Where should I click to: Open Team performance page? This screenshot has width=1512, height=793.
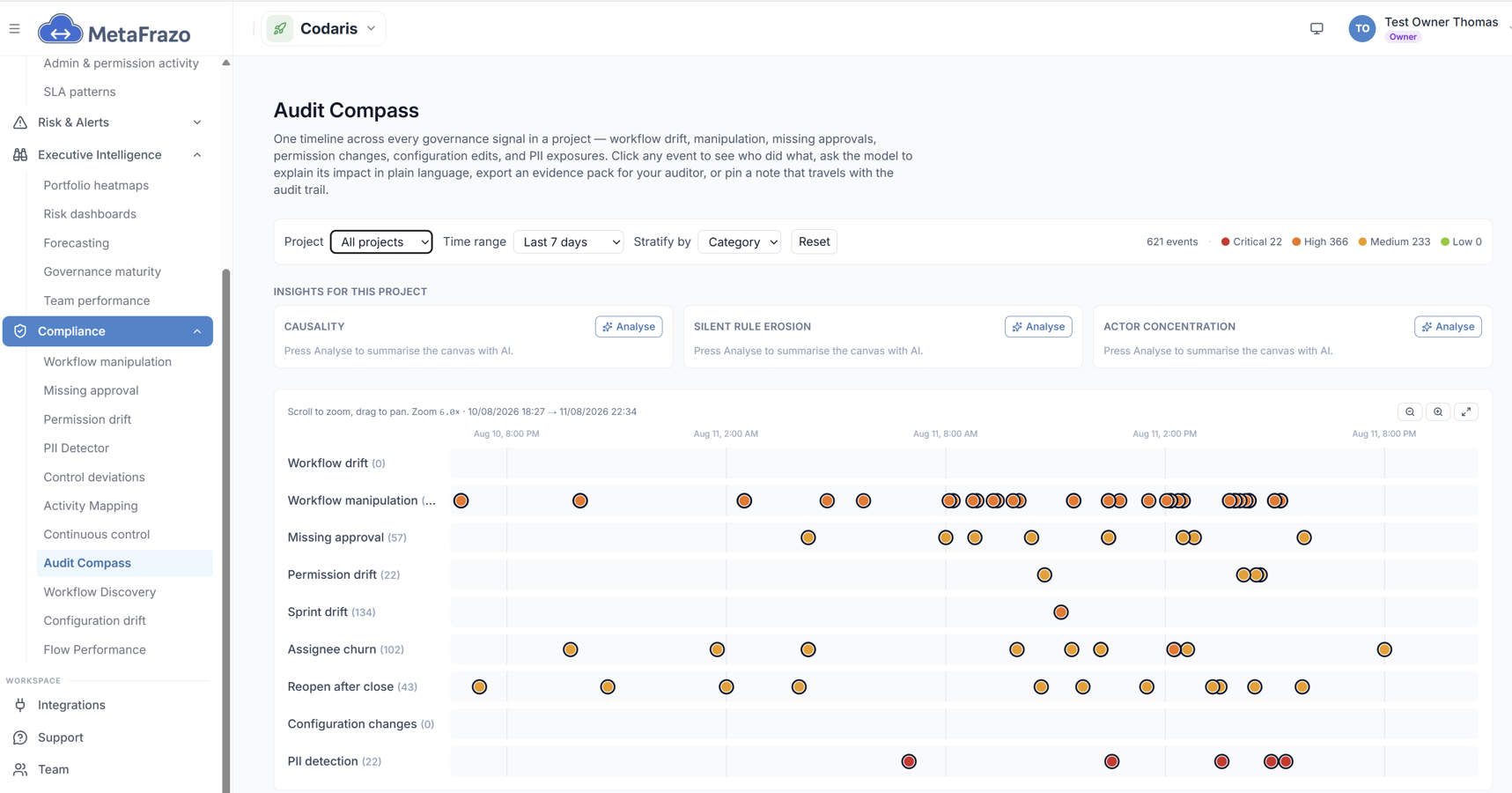pyautogui.click(x=97, y=300)
